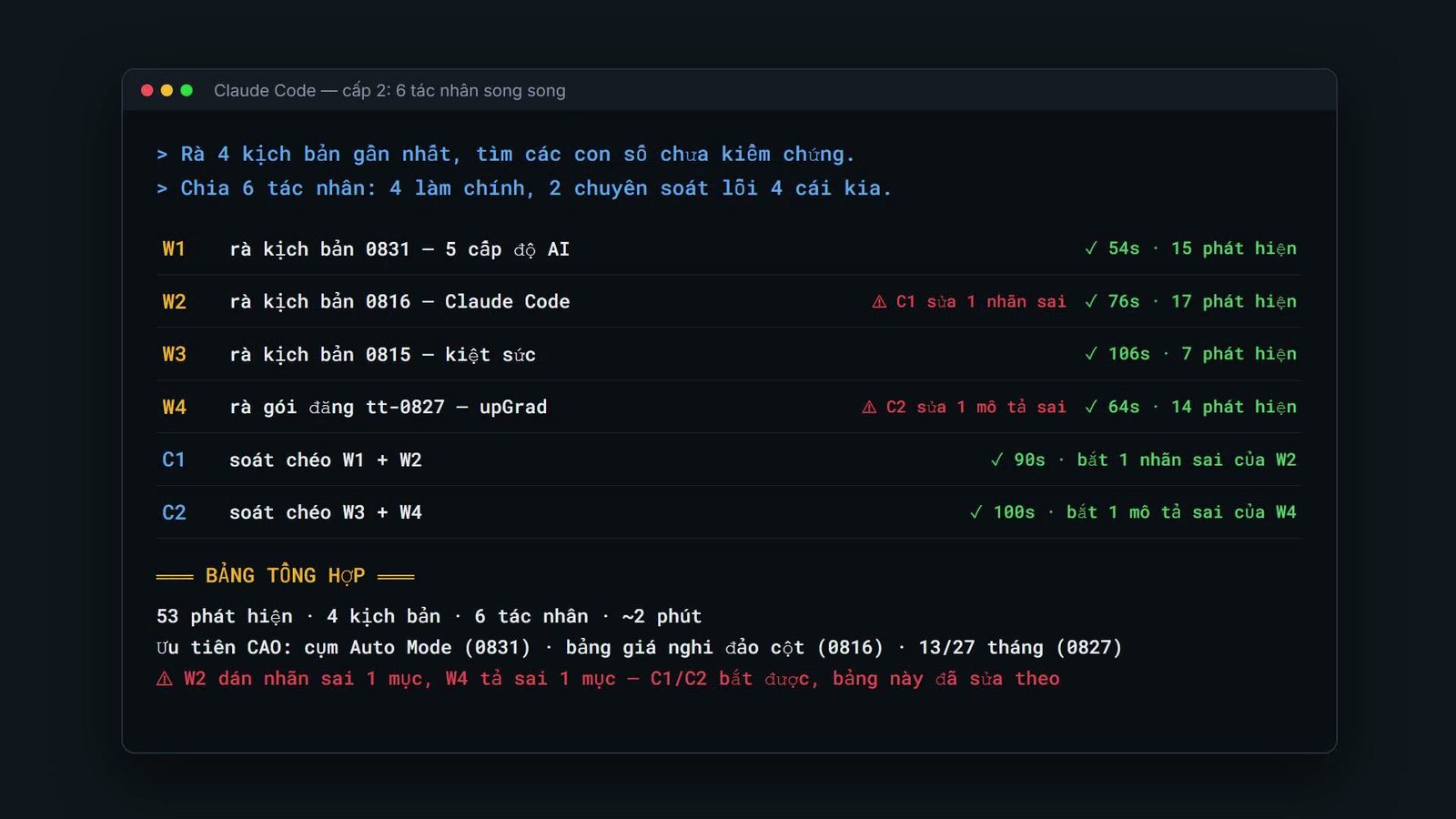The height and width of the screenshot is (819, 1456).
Task: Click 'bảng giá nghi đảo cột (0816)'
Action: (x=724, y=647)
